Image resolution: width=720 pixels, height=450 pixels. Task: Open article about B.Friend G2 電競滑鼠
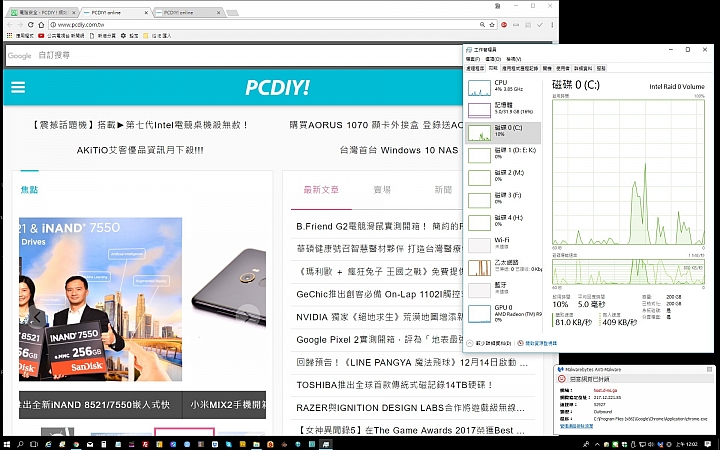[x=379, y=226]
